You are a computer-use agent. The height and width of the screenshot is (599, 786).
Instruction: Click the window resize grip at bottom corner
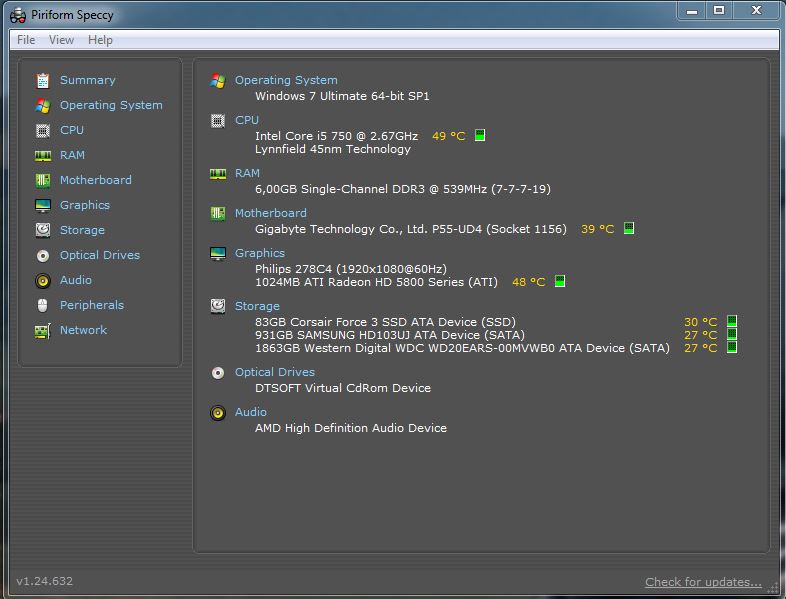pyautogui.click(x=775, y=589)
